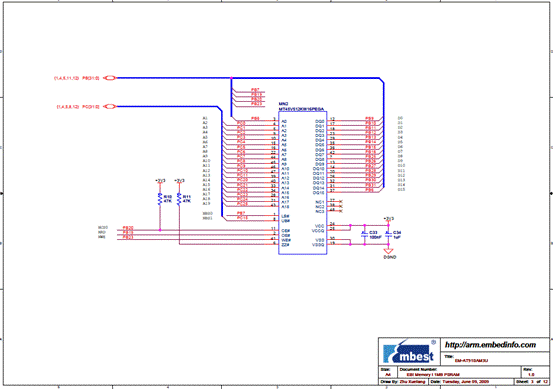Open the http://arm.embedinfo.com link
Image resolution: width=553 pixels, height=389 pixels.
(490, 345)
